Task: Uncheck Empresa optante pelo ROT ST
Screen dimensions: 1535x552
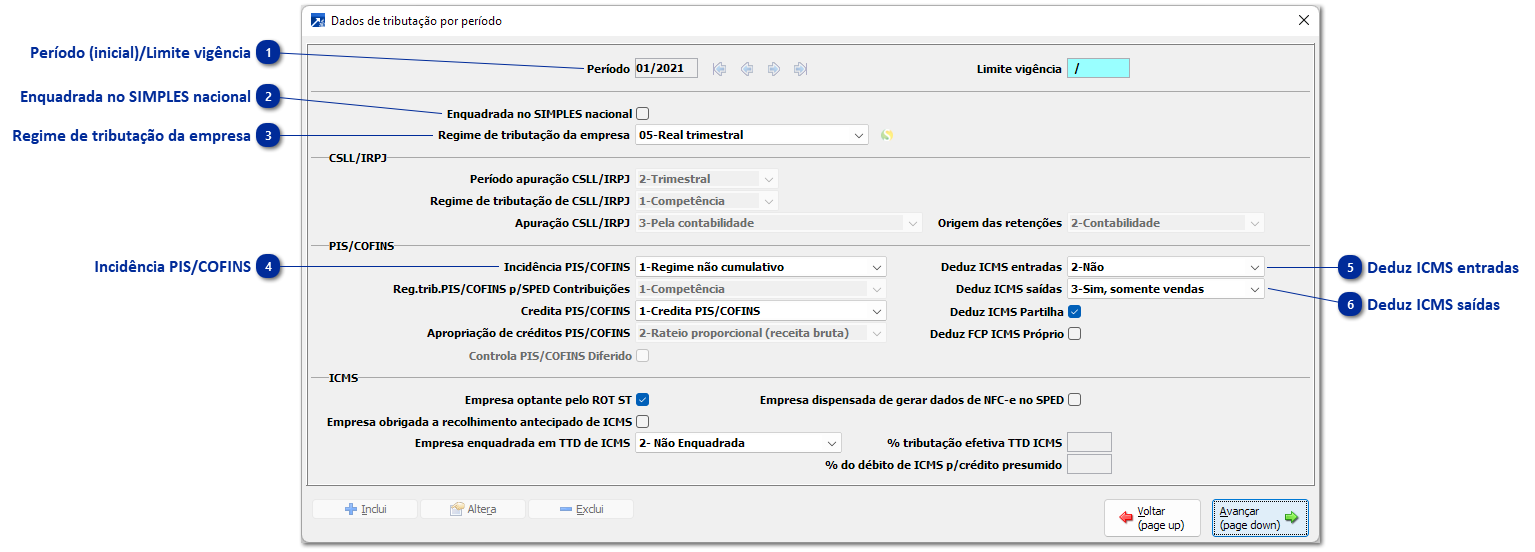Action: (x=642, y=400)
